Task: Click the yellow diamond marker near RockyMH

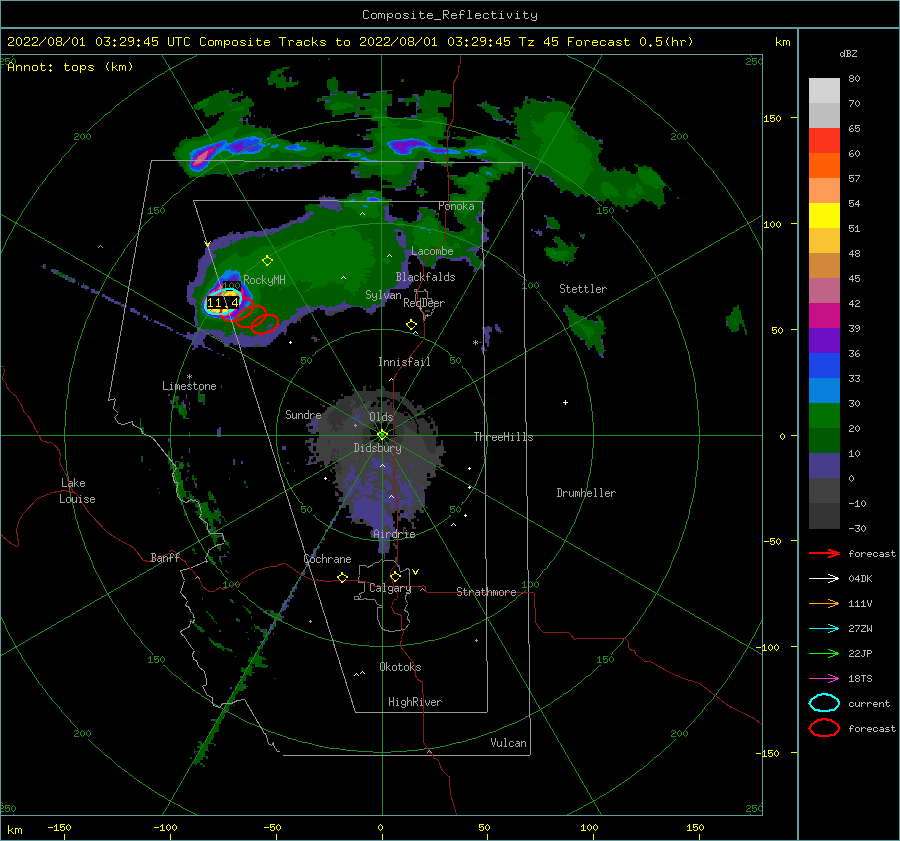Action: [x=267, y=261]
